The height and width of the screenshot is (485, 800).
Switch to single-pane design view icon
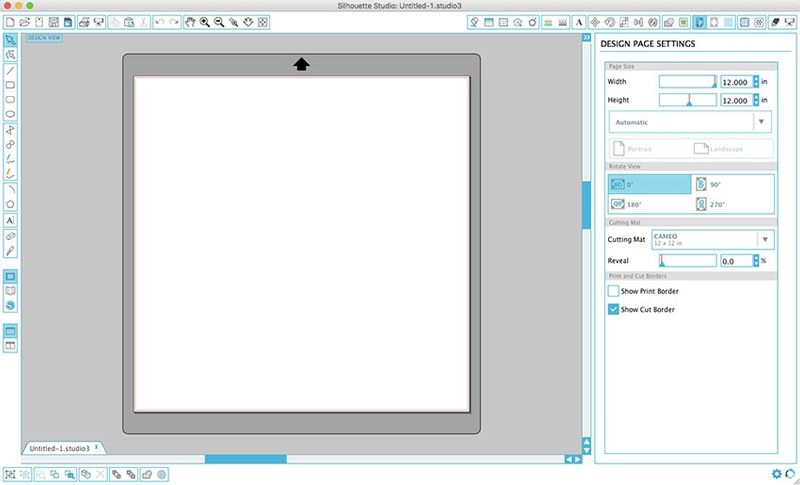(x=10, y=331)
